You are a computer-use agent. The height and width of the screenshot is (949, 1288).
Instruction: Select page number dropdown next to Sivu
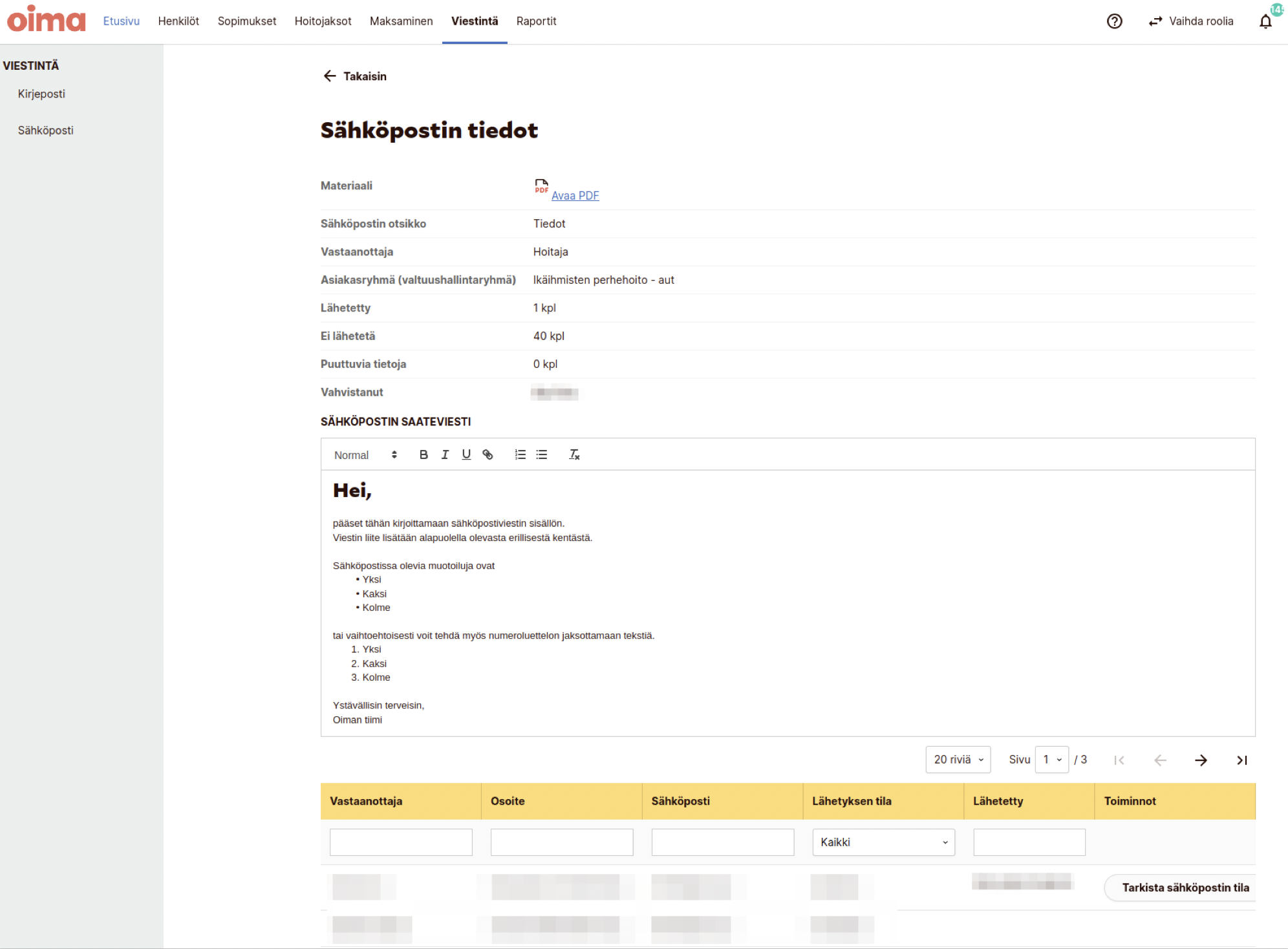[1051, 760]
